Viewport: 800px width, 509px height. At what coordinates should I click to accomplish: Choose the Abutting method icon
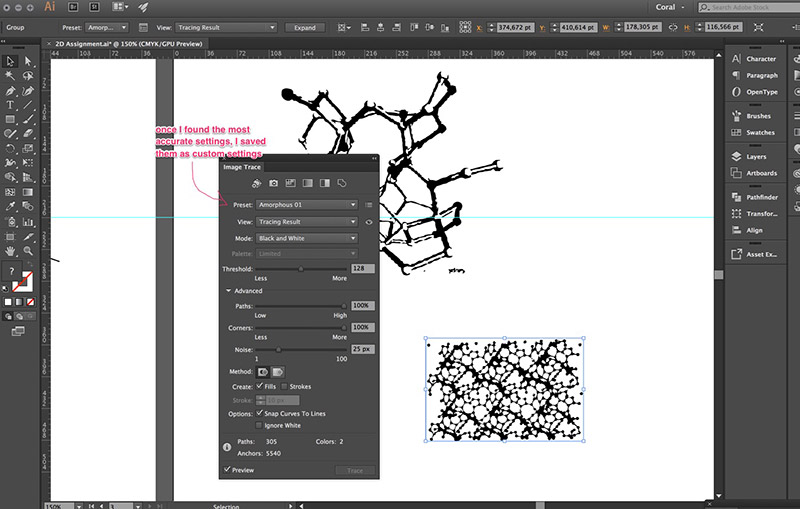pos(263,372)
